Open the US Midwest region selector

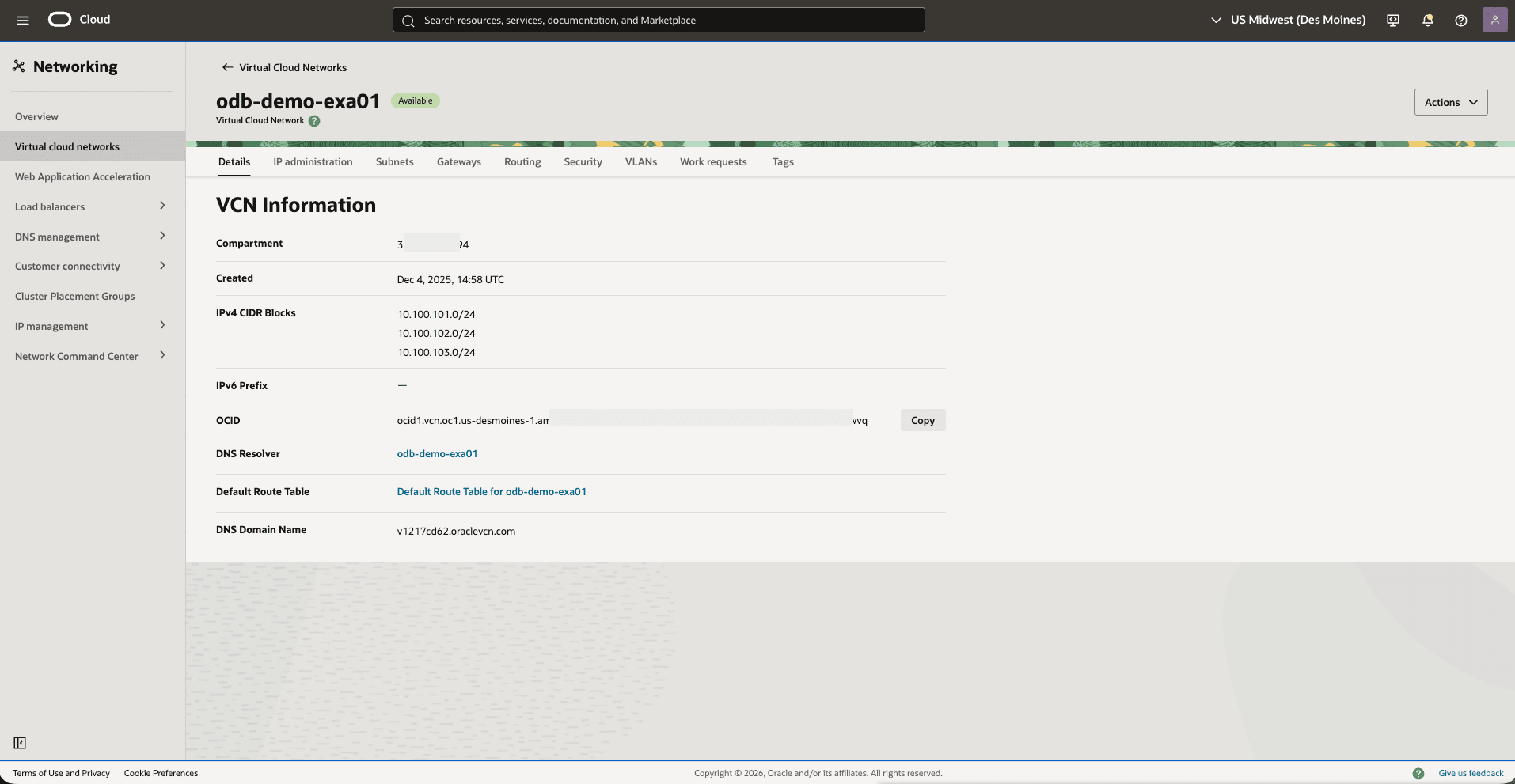pos(1297,20)
